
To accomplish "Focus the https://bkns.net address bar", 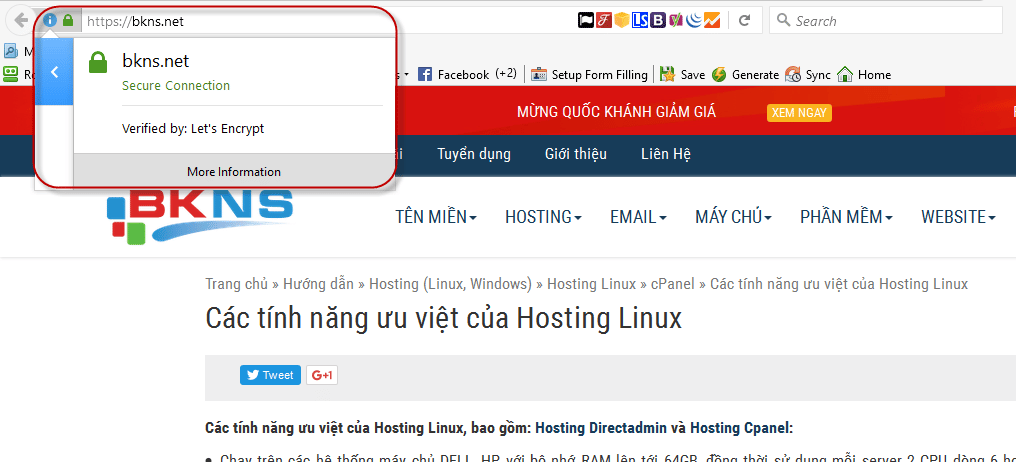I will pyautogui.click(x=324, y=21).
